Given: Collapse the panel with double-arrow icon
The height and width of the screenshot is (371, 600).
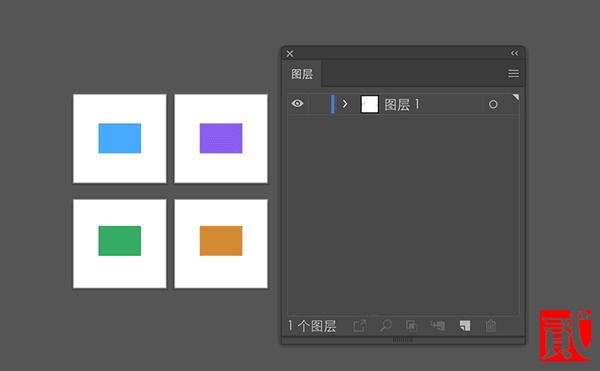Looking at the screenshot, I should (515, 53).
